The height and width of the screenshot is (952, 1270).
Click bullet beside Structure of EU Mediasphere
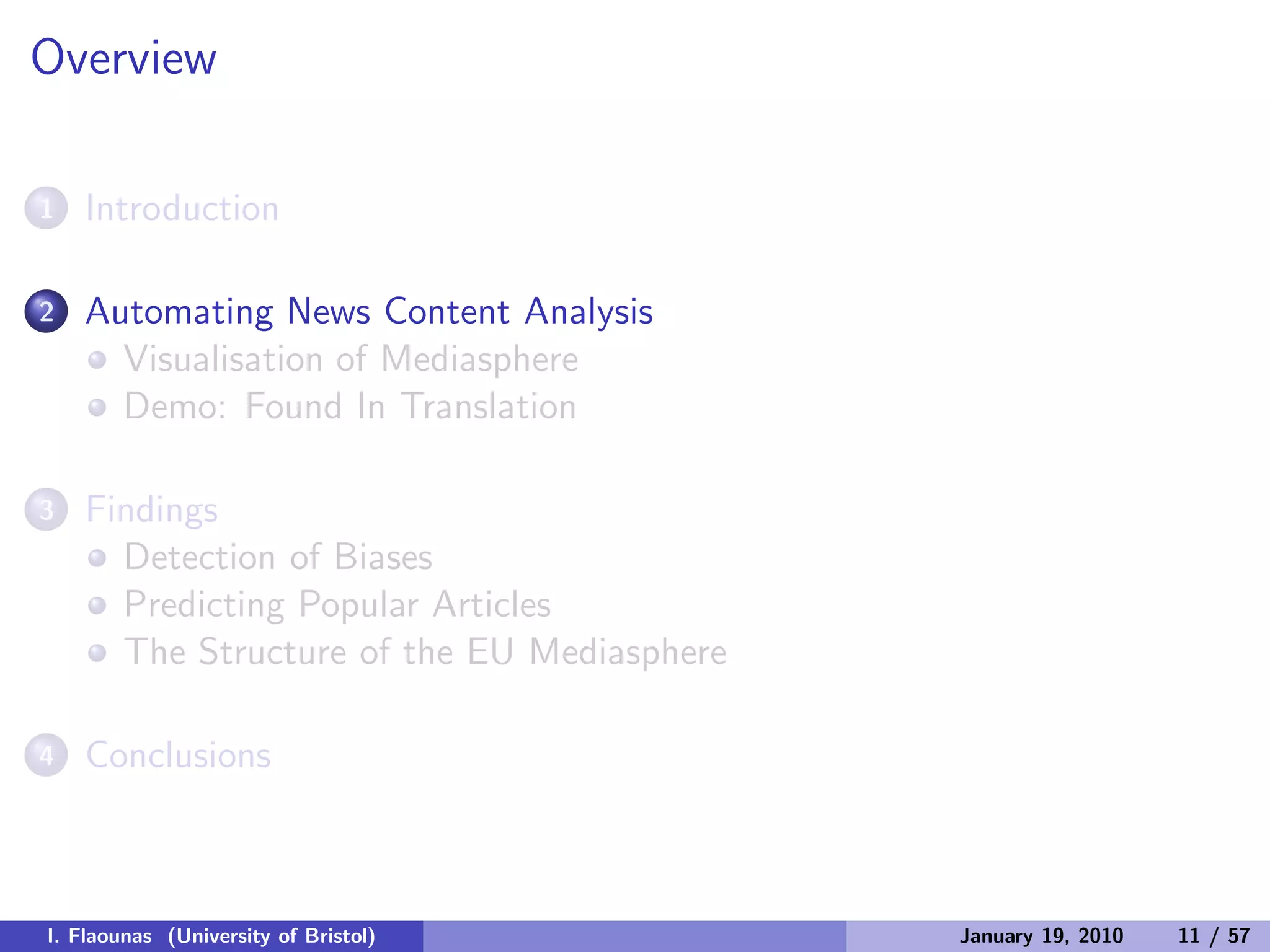(x=97, y=653)
